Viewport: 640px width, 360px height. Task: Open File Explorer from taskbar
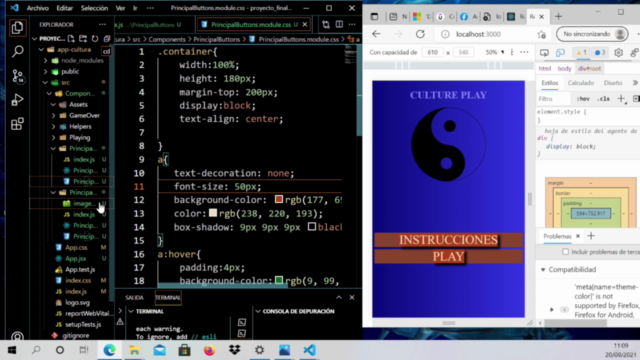134,350
